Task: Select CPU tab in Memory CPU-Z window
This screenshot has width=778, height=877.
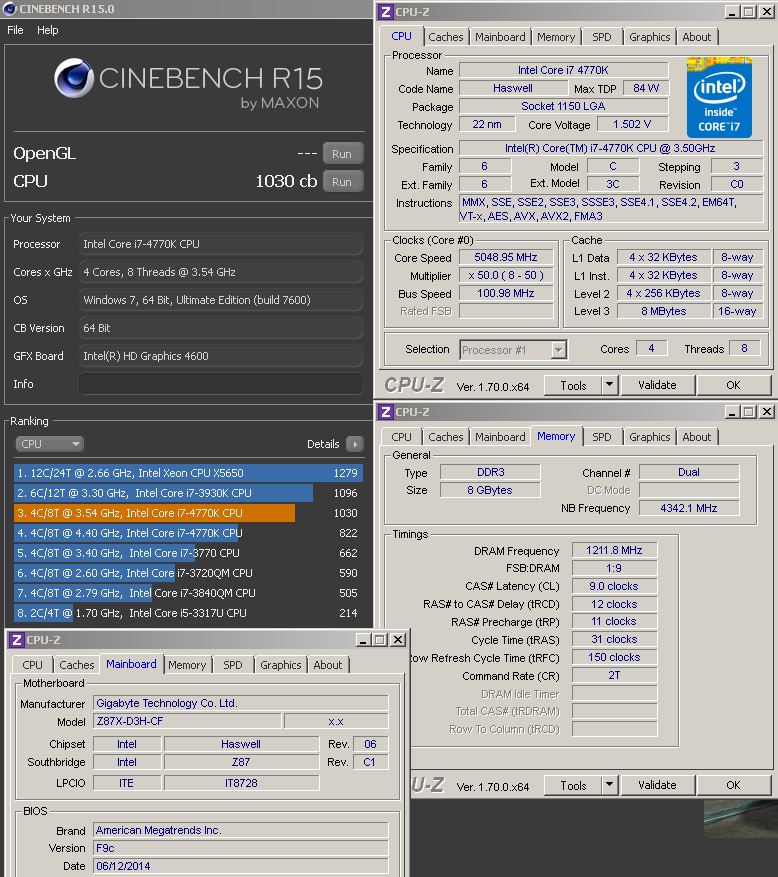Action: (401, 437)
